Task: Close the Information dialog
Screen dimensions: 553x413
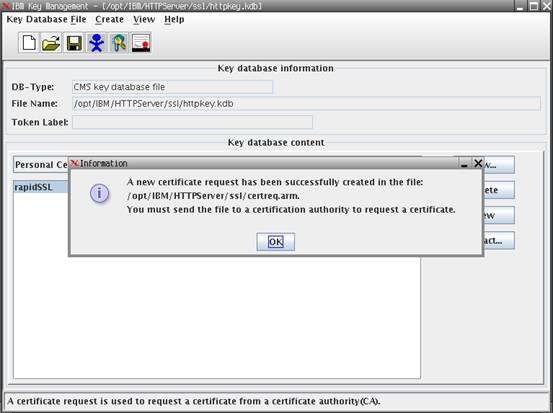Action: pyautogui.click(x=478, y=163)
